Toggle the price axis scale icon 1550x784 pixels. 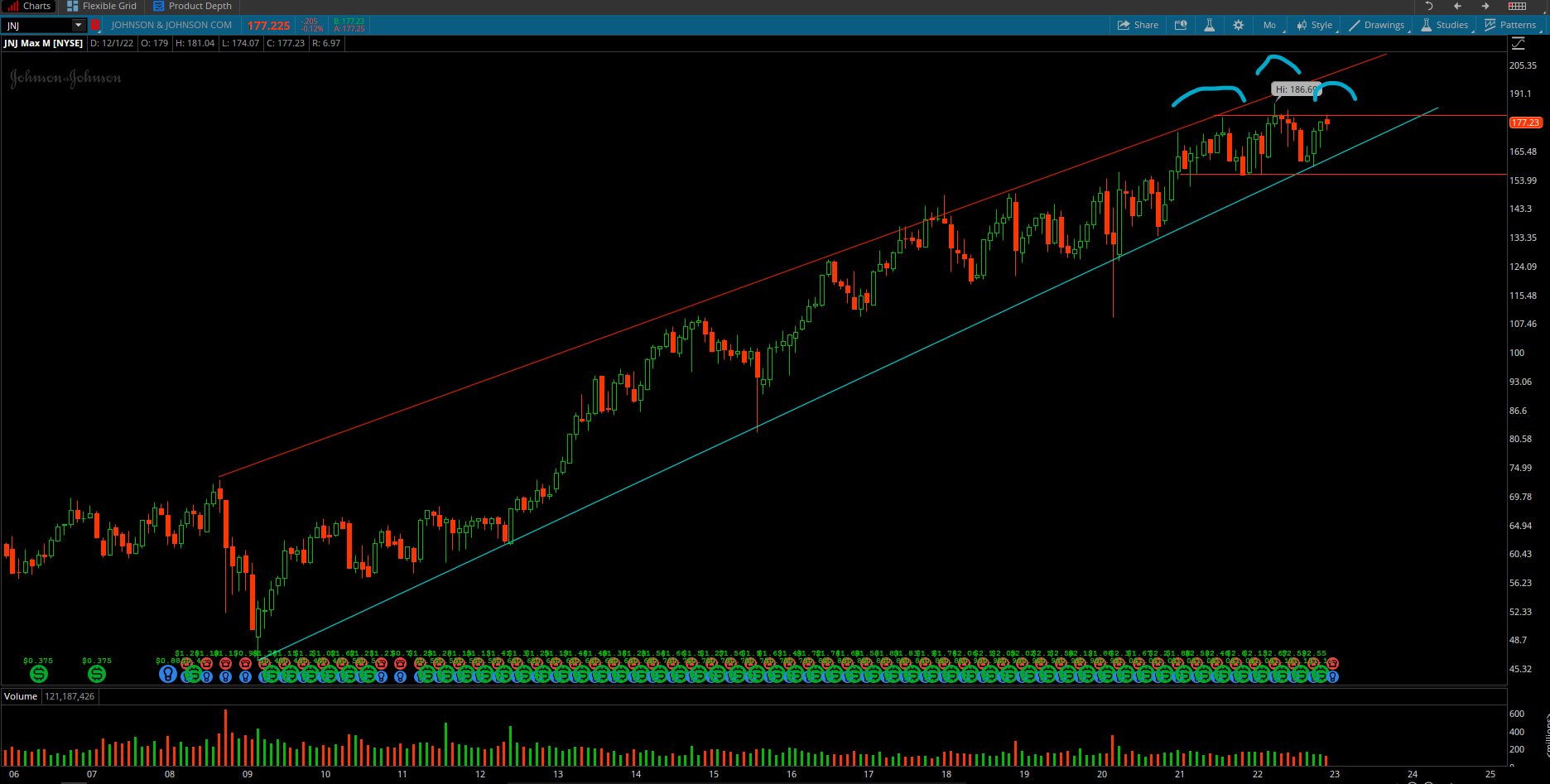click(x=1517, y=43)
